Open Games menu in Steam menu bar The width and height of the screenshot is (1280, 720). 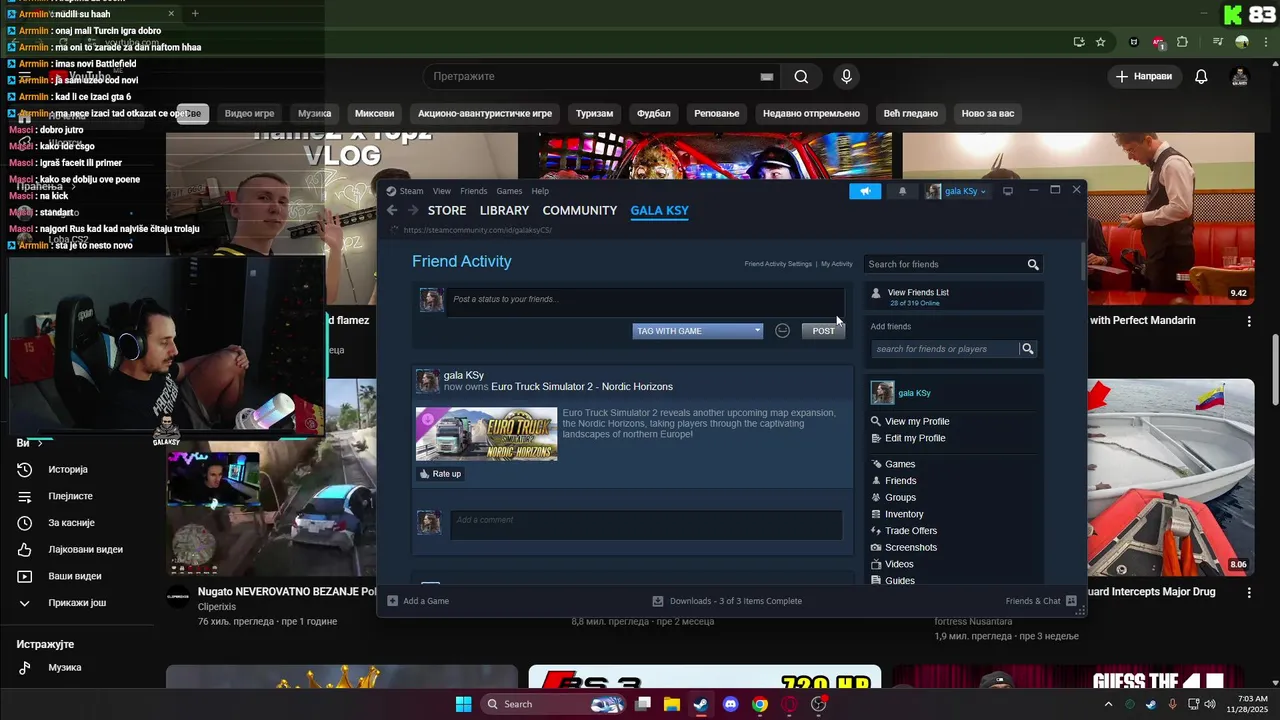pos(510,191)
